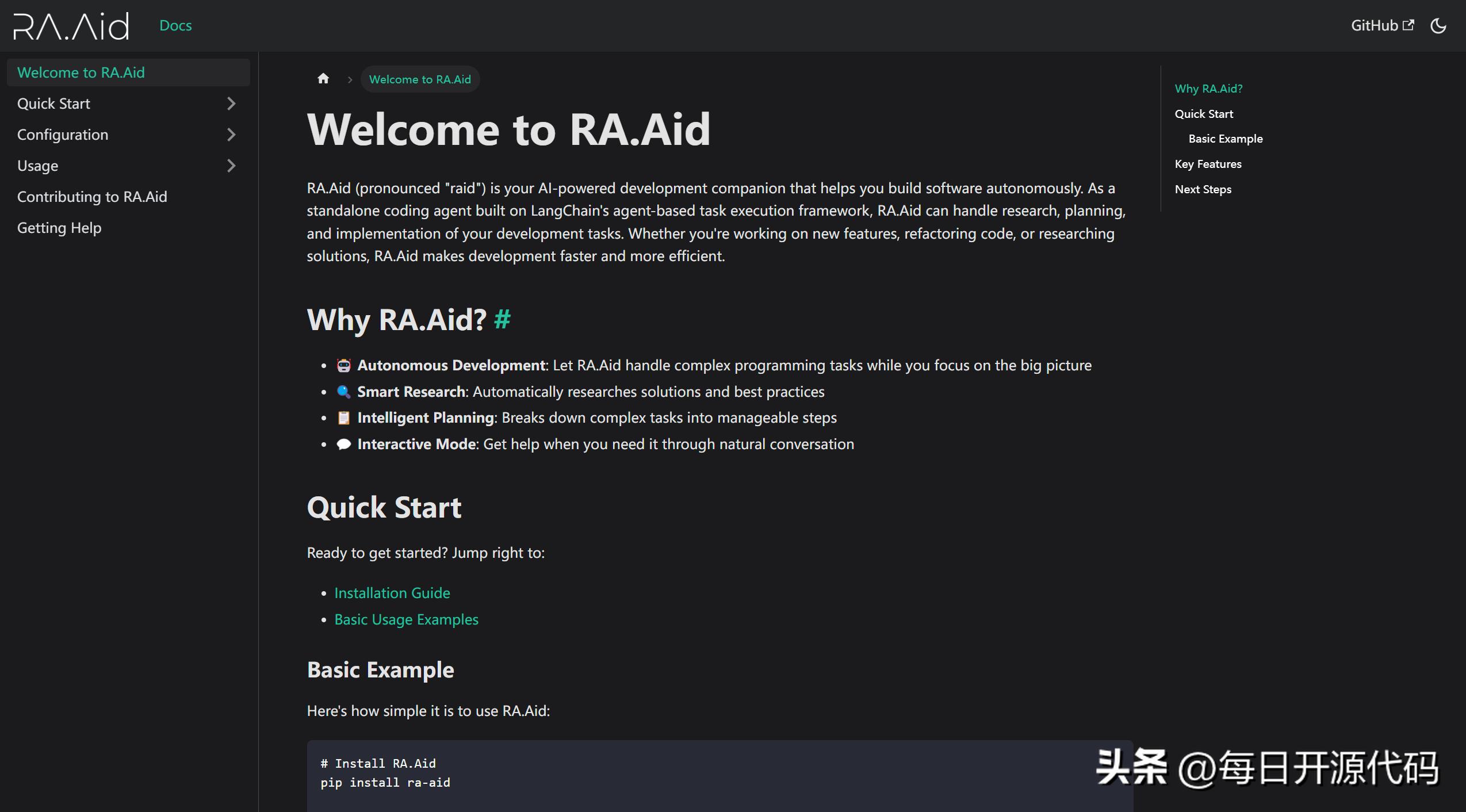Open the Docs navbar item
The width and height of the screenshot is (1466, 812).
point(175,26)
